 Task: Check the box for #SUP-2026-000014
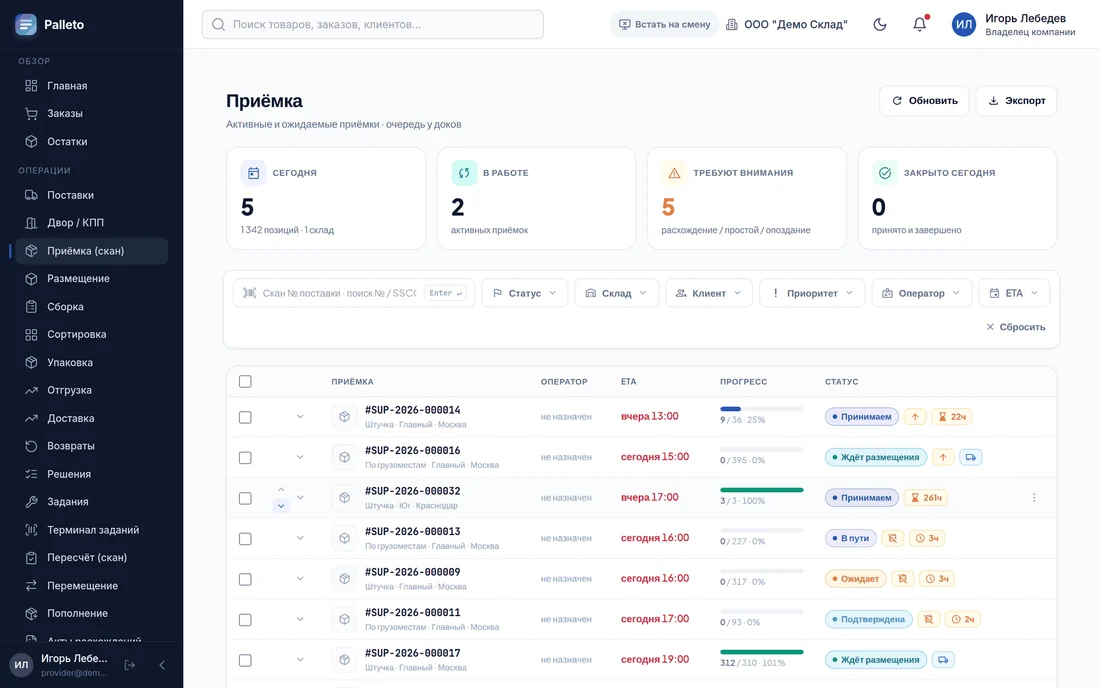click(x=245, y=417)
